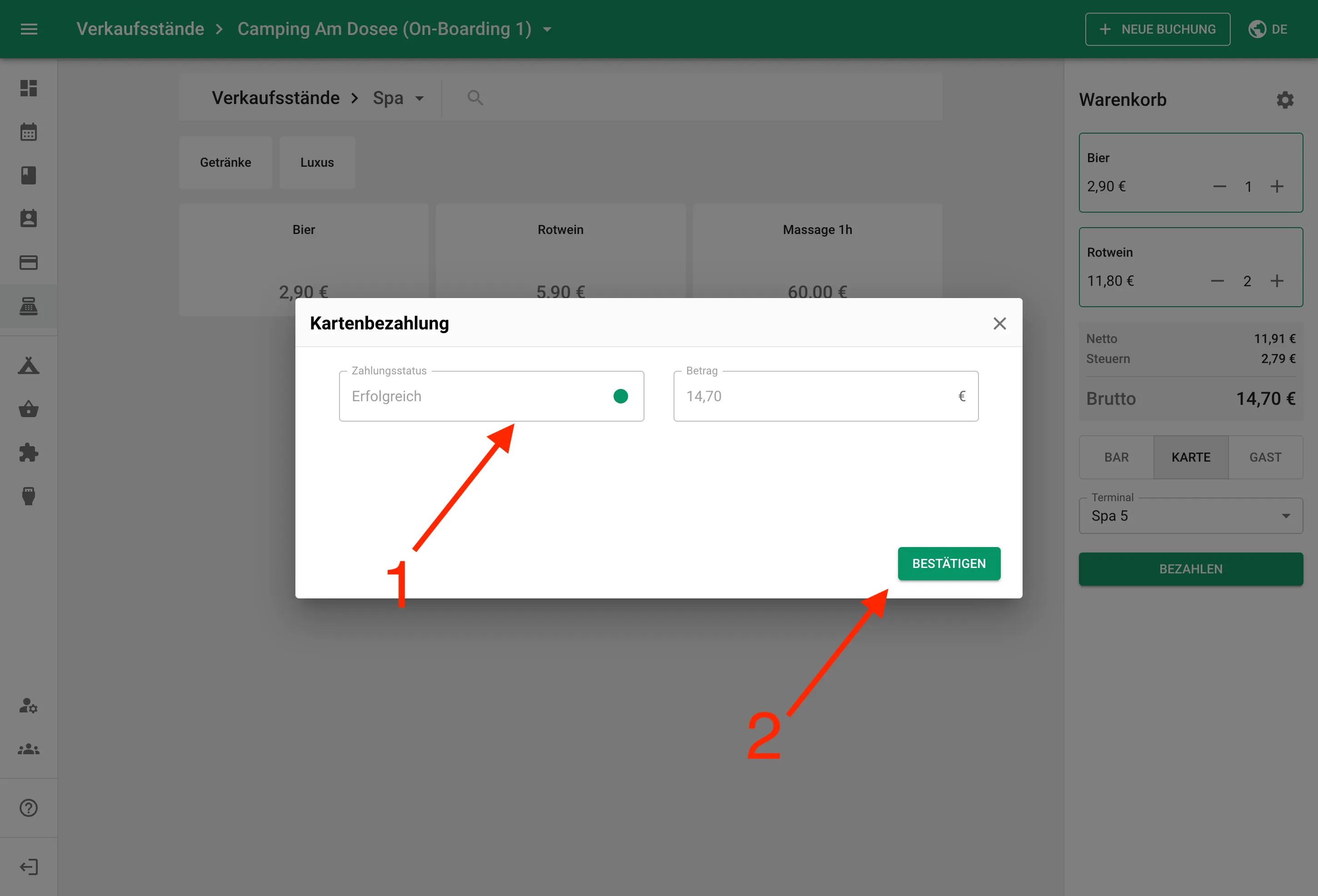Image resolution: width=1318 pixels, height=896 pixels.
Task: Select BAR payment method
Action: pos(1116,457)
